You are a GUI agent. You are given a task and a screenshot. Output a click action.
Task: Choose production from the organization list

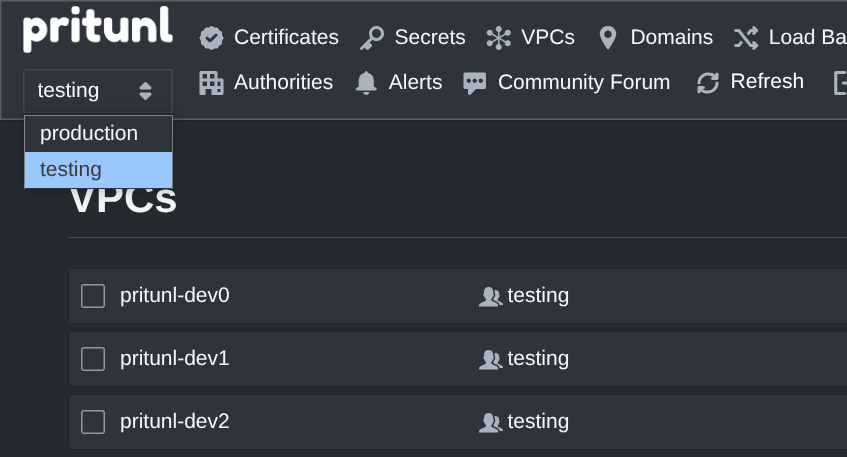click(89, 133)
